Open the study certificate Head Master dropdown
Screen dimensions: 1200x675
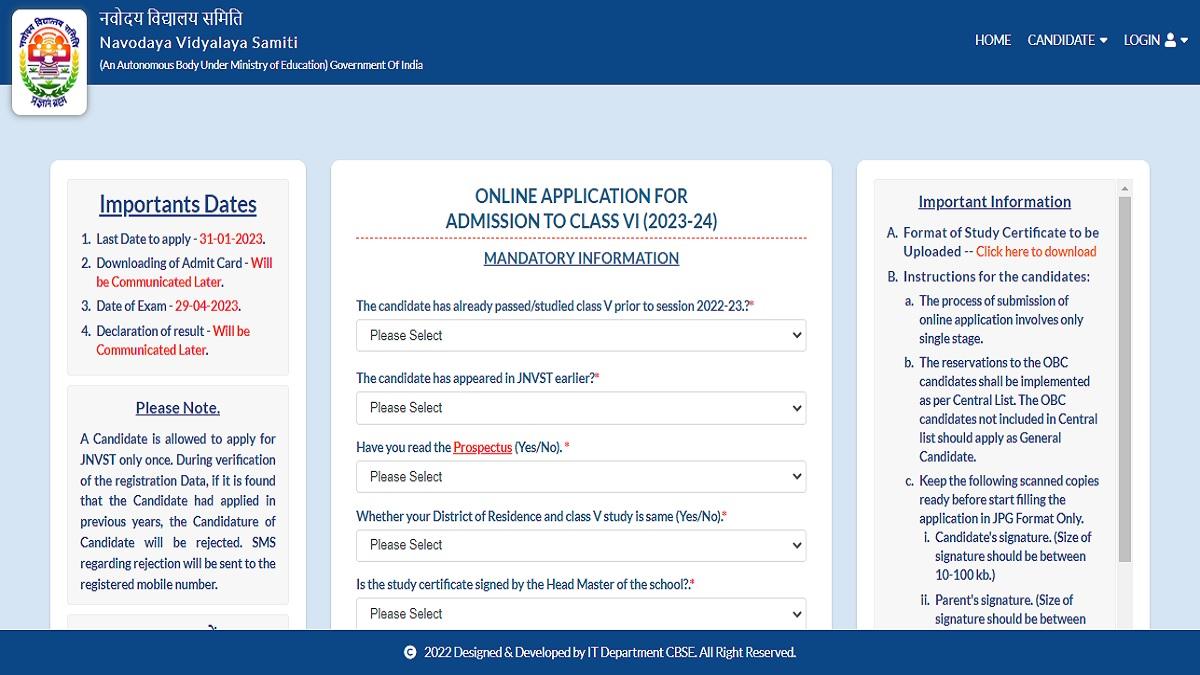tap(581, 613)
